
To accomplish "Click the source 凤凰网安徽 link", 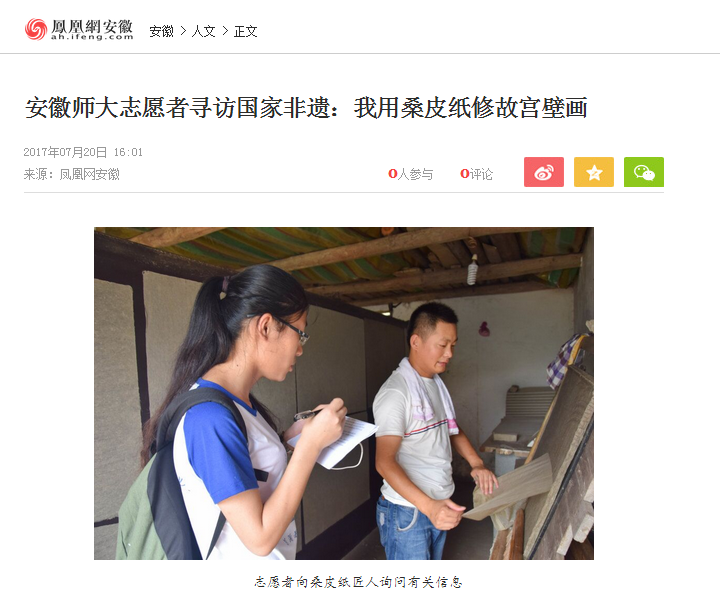I will pos(90,174).
